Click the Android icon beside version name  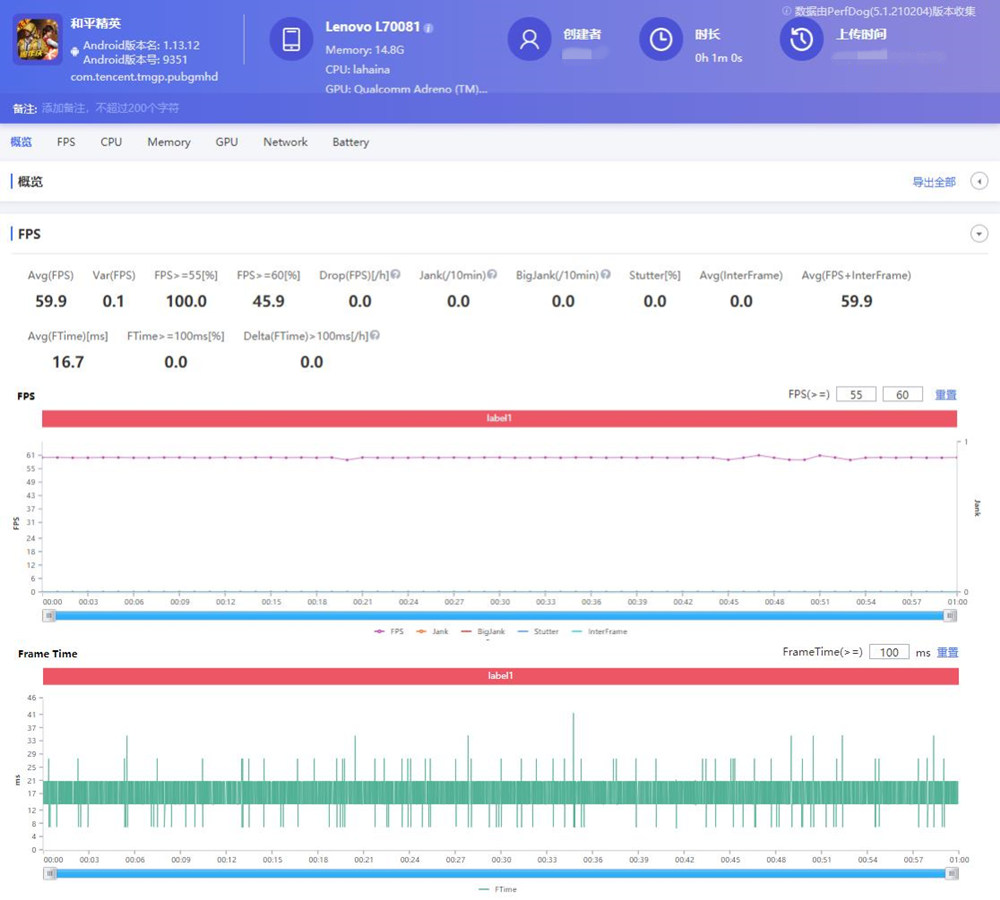point(75,51)
